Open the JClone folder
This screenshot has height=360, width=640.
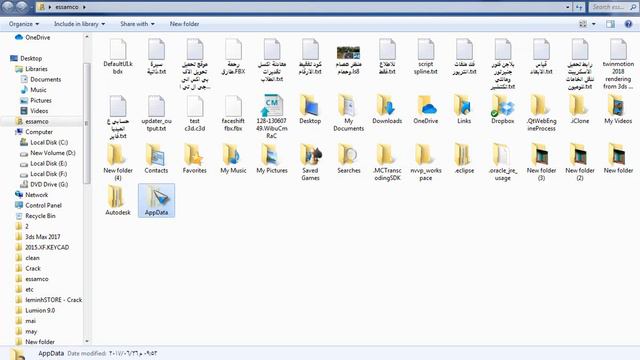click(x=580, y=109)
